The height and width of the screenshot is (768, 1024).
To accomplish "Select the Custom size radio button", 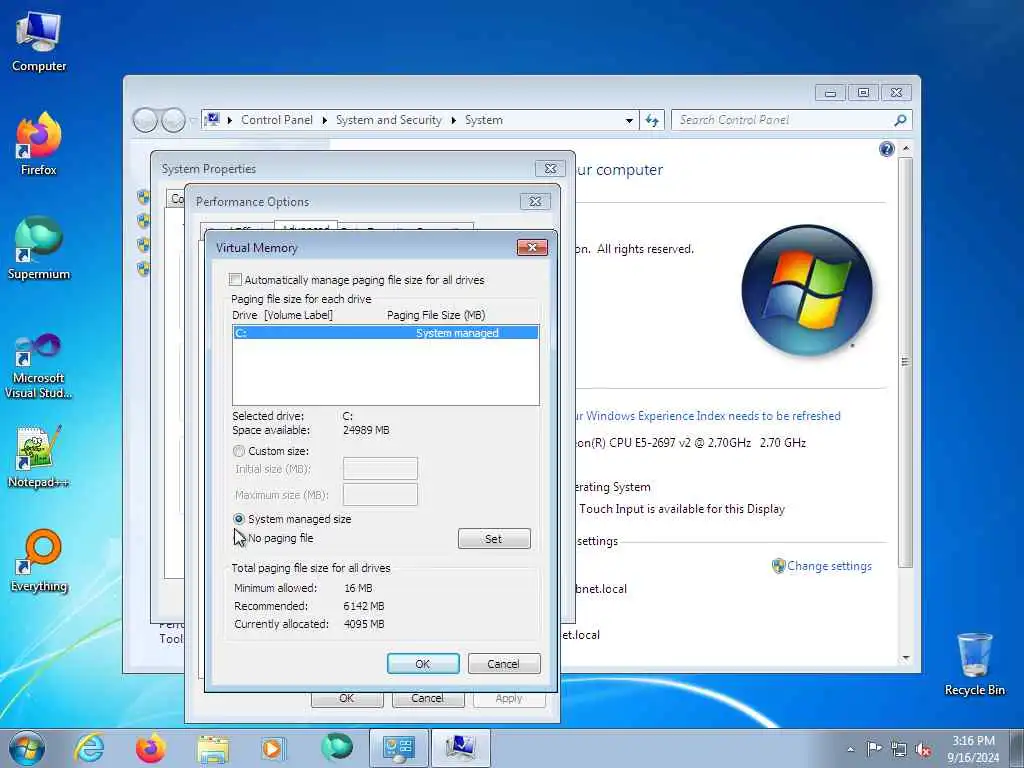I will point(239,451).
